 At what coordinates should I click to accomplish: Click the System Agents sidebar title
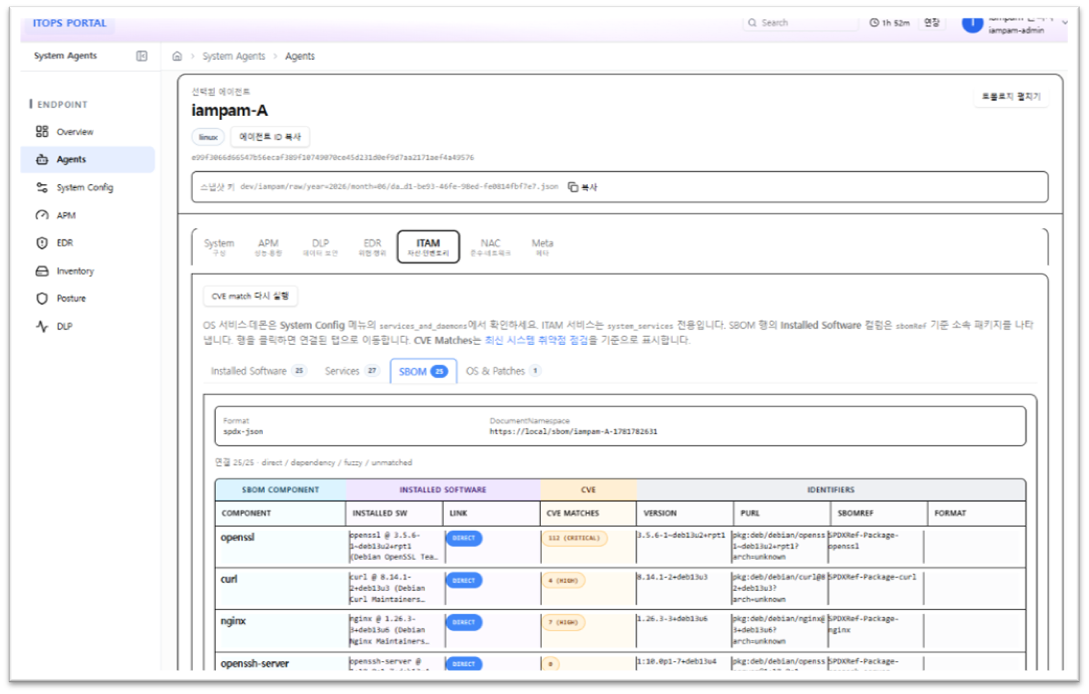click(x=65, y=56)
